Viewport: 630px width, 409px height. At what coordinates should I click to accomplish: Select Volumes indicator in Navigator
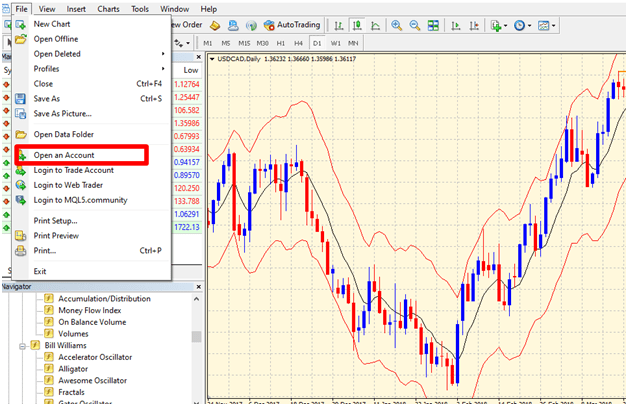coord(73,334)
